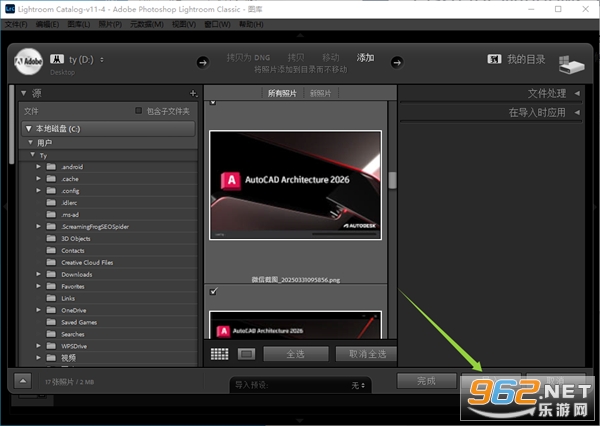600x426 pixels.
Task: Open the 帮助(H) menu
Action: tap(251, 24)
